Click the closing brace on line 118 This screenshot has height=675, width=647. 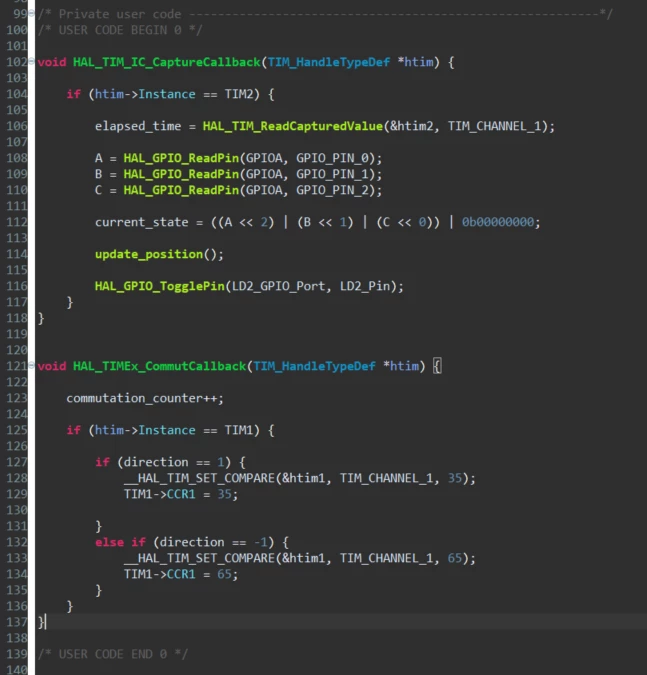tap(41, 319)
